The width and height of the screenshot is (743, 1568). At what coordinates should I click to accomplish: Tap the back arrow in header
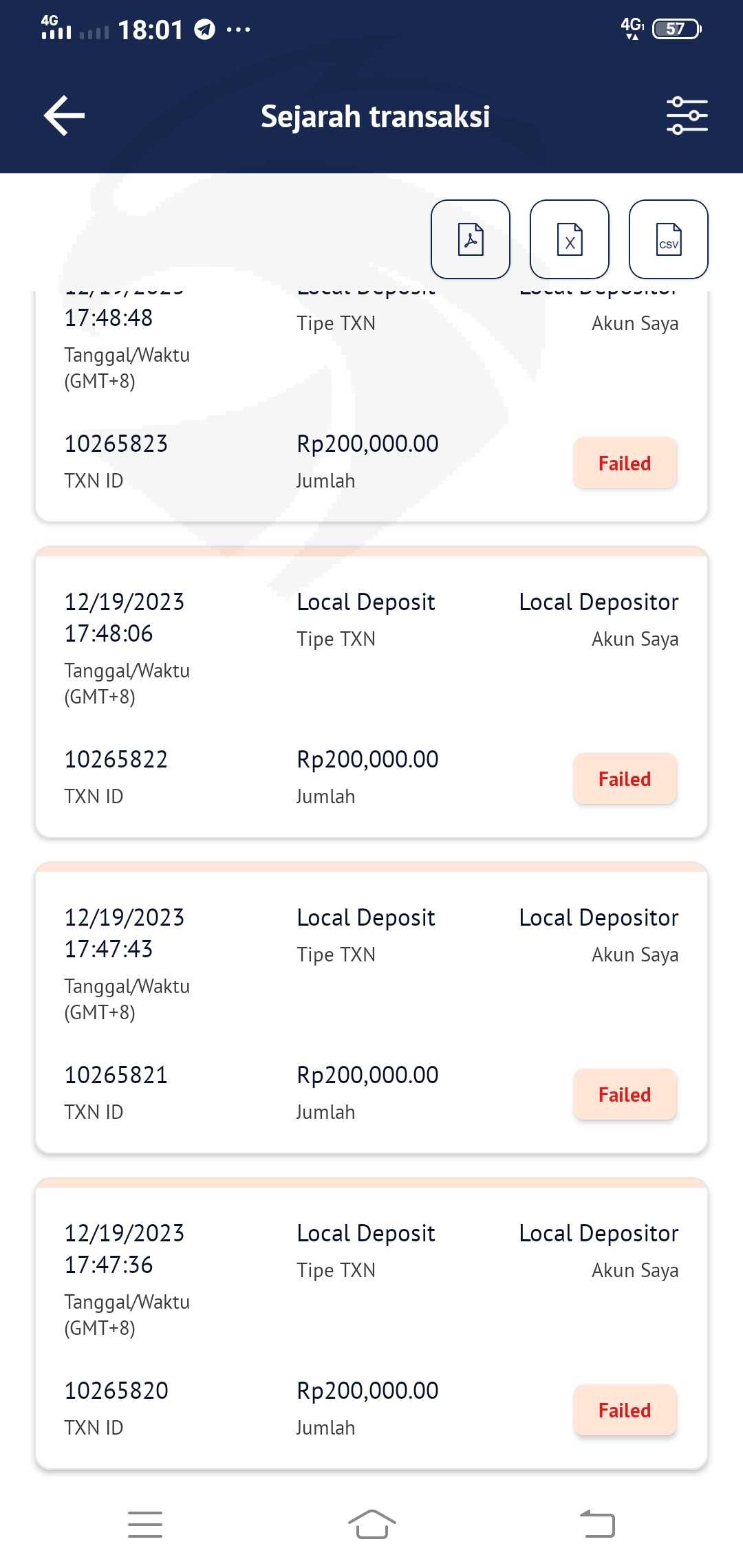tap(64, 116)
